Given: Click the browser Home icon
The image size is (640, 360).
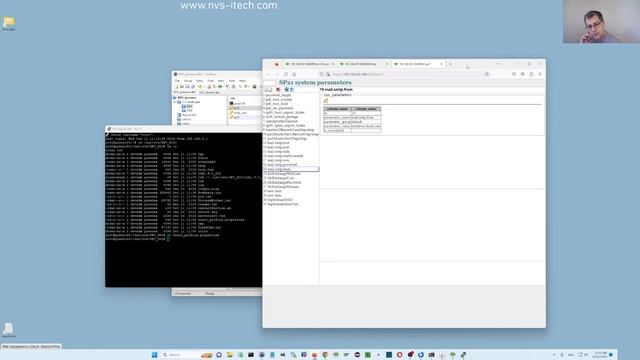Looking at the screenshot, I should 294,74.
